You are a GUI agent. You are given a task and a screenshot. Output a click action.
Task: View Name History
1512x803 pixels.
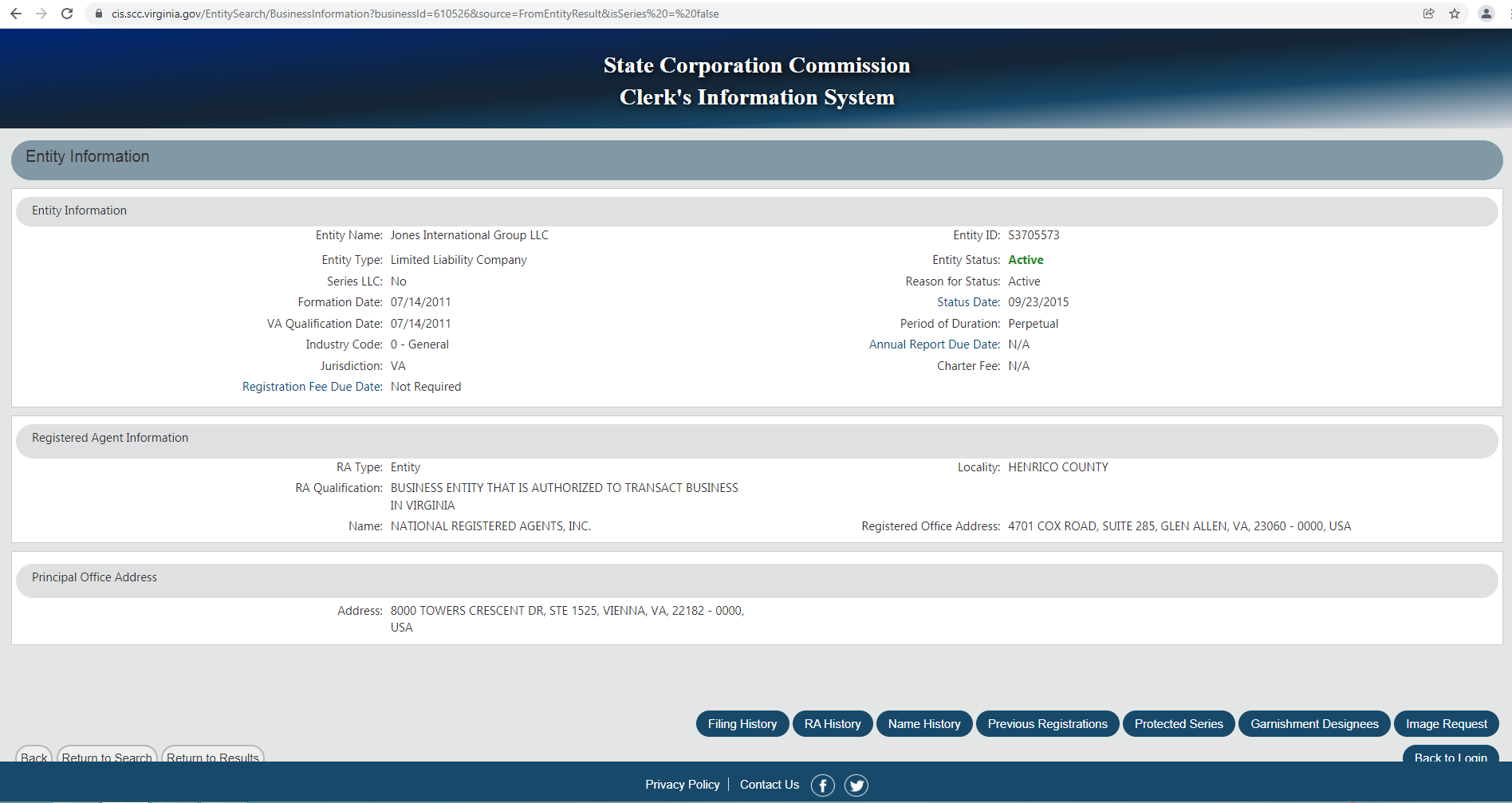coord(923,724)
